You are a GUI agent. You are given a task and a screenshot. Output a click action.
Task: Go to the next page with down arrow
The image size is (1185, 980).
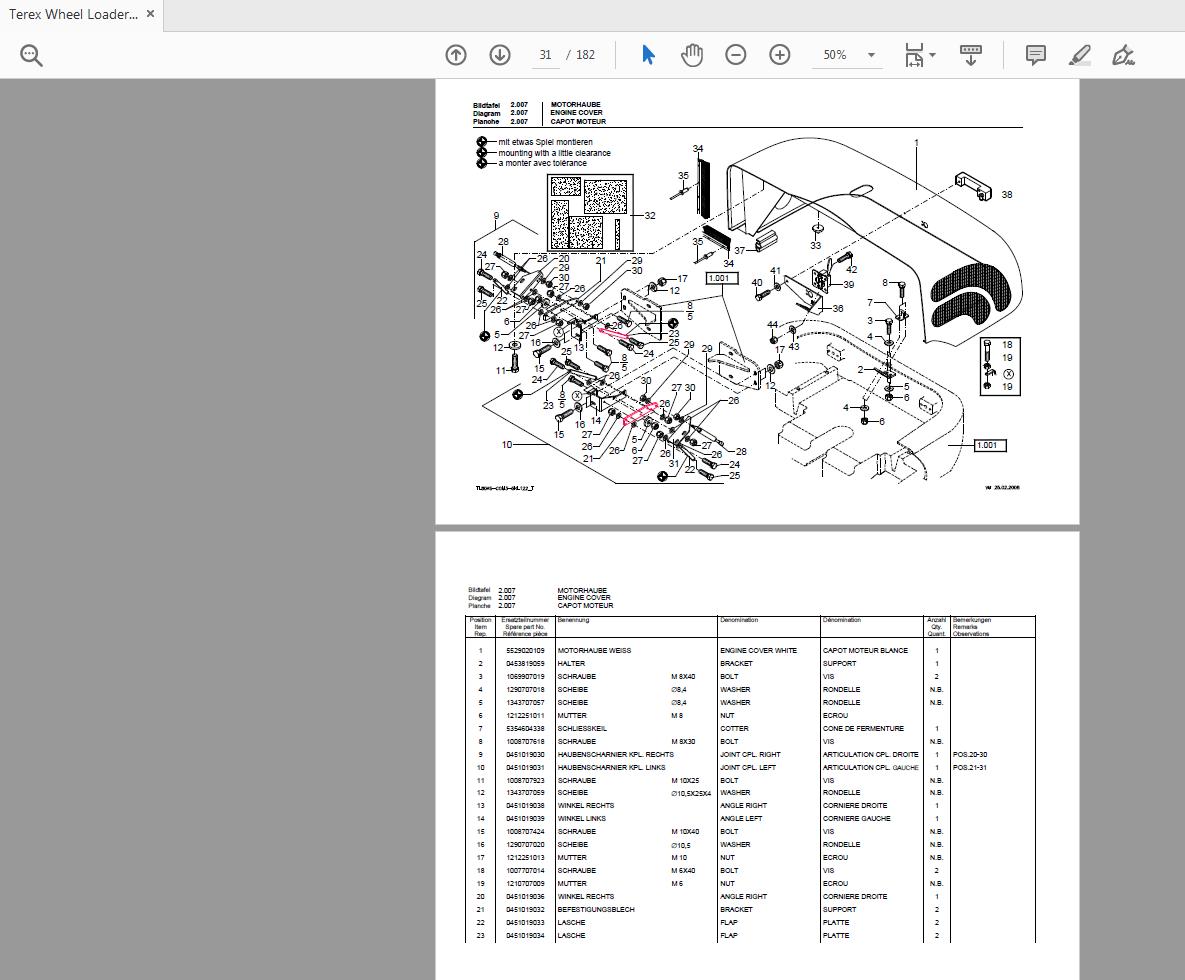point(500,55)
